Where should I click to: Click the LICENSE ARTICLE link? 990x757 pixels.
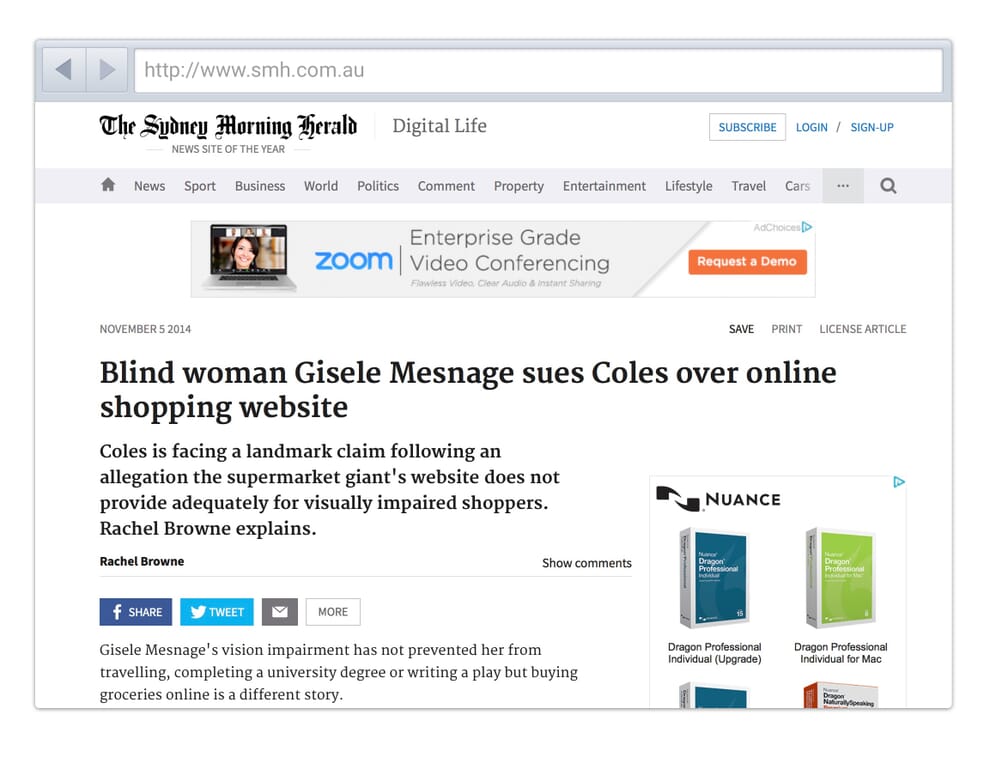point(862,329)
